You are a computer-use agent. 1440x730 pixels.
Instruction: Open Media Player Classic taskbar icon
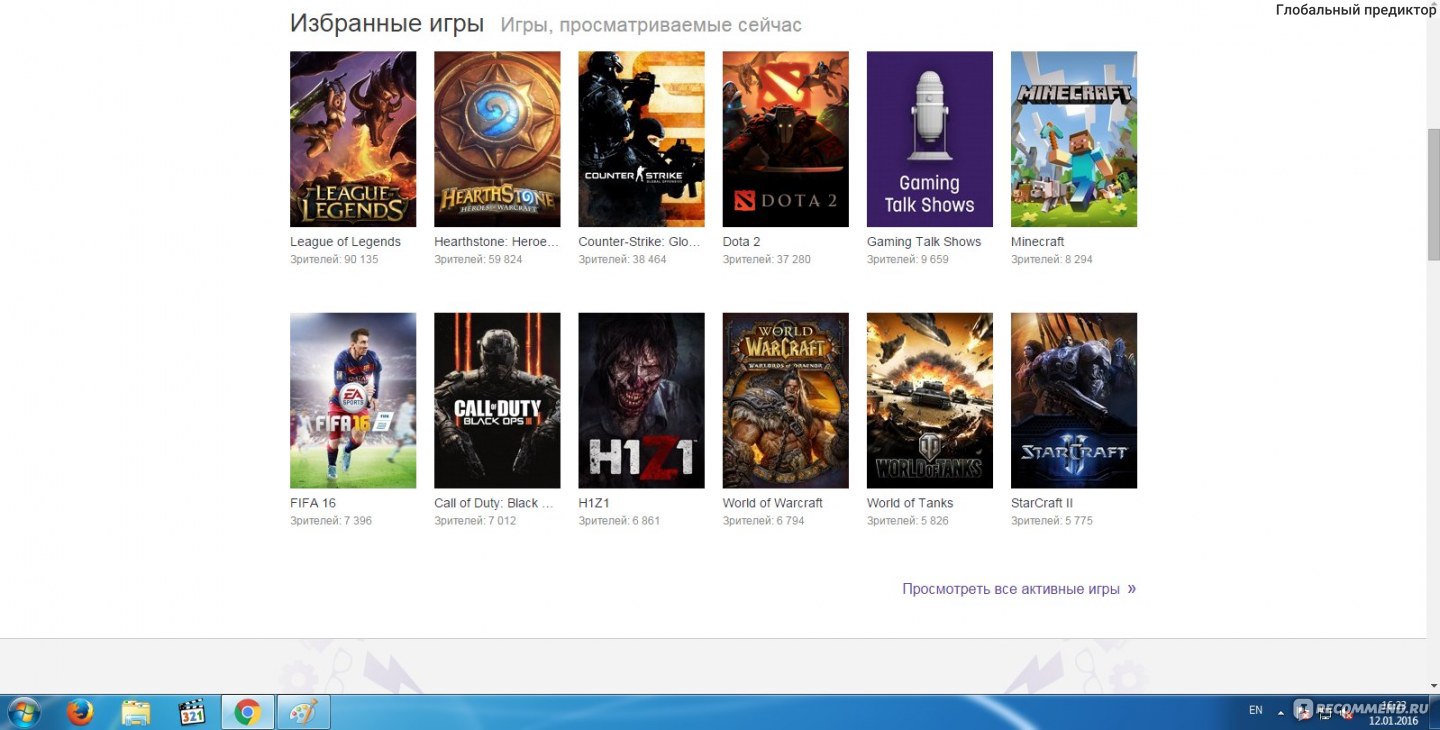pyautogui.click(x=191, y=712)
